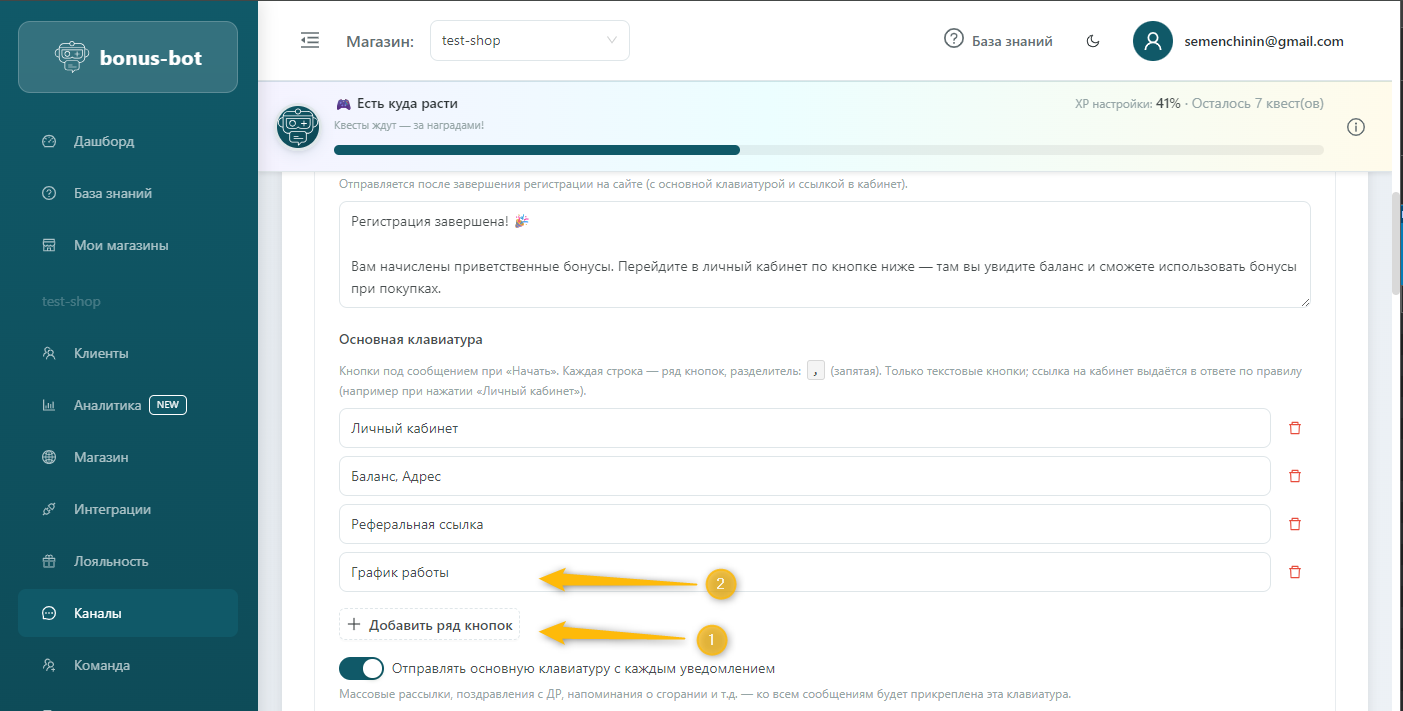The image size is (1403, 711).
Task: Open Аналитика section
Action: pos(128,405)
